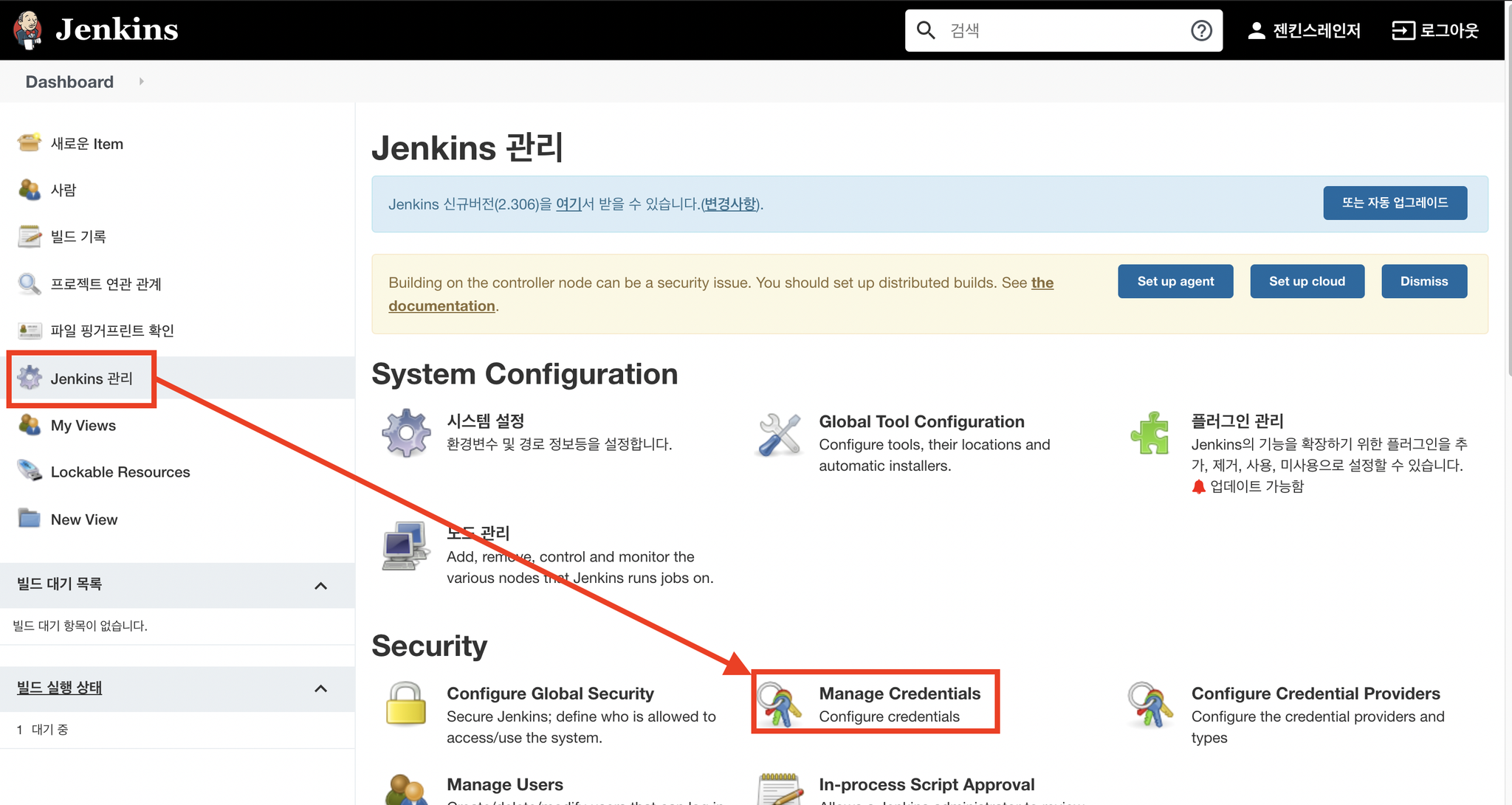Image resolution: width=1512 pixels, height=805 pixels.
Task: Open In-process Script Approval title link
Action: [927, 784]
